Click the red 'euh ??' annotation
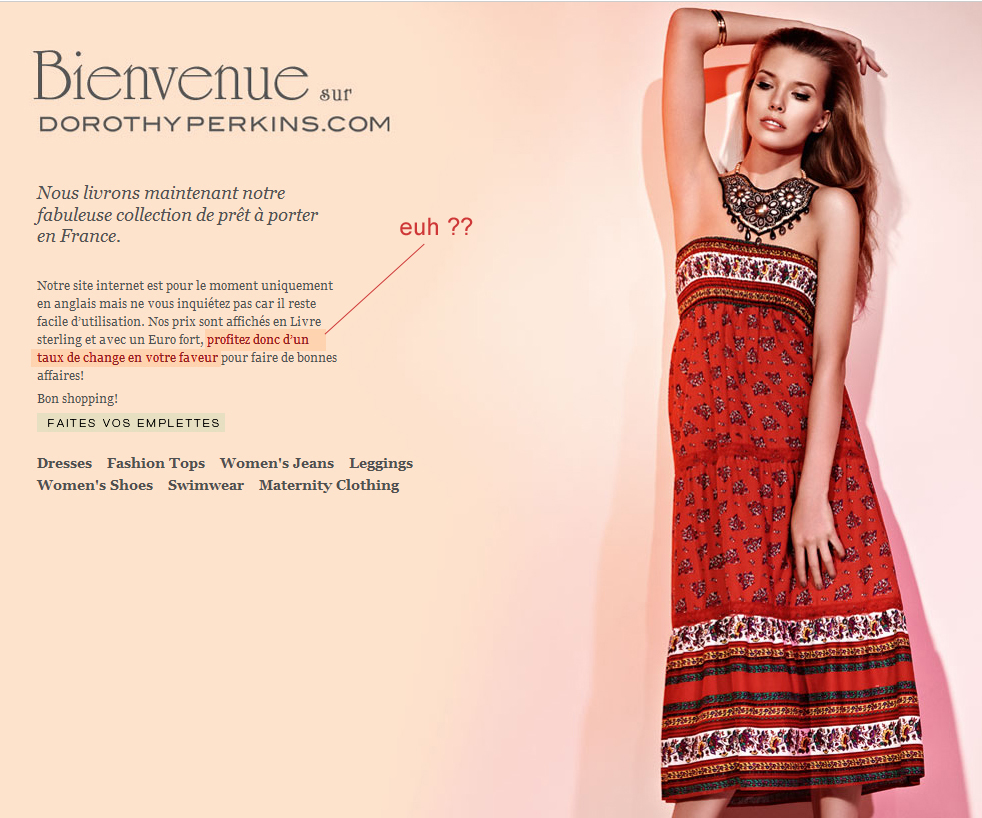Screen dimensions: 982x818 436,227
